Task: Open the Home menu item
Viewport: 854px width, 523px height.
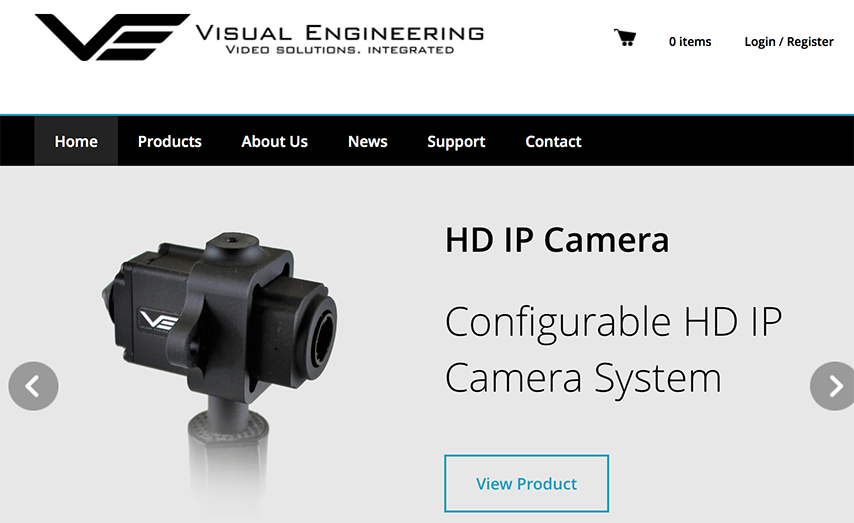Action: point(76,141)
